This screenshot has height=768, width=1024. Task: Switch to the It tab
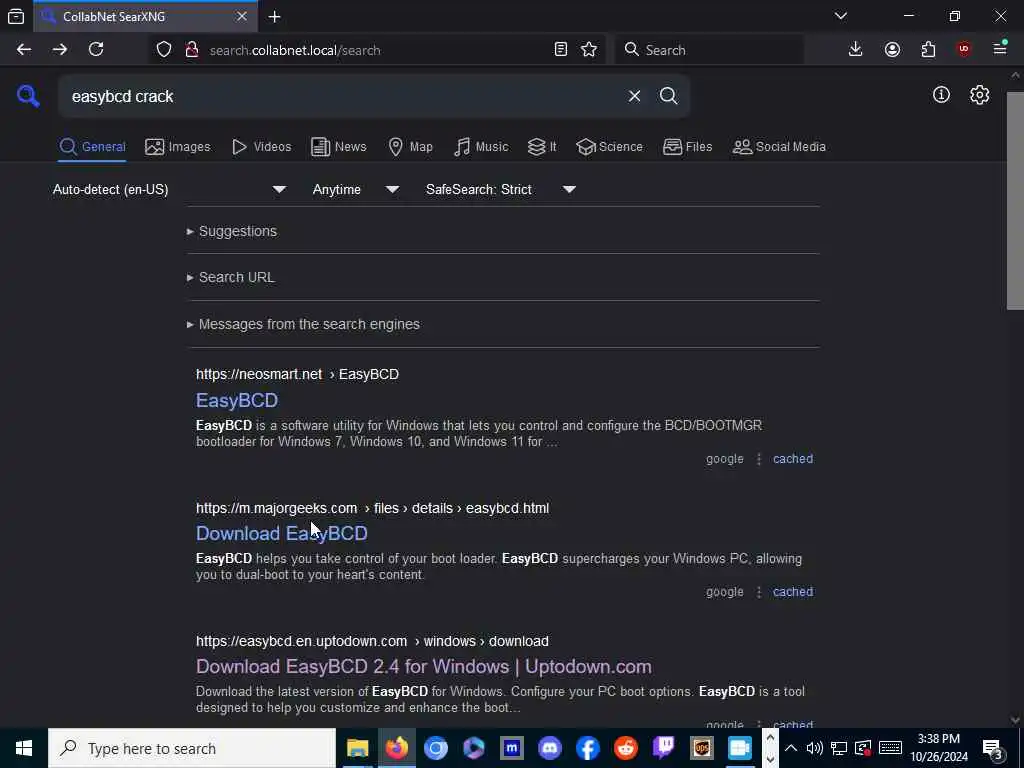542,147
